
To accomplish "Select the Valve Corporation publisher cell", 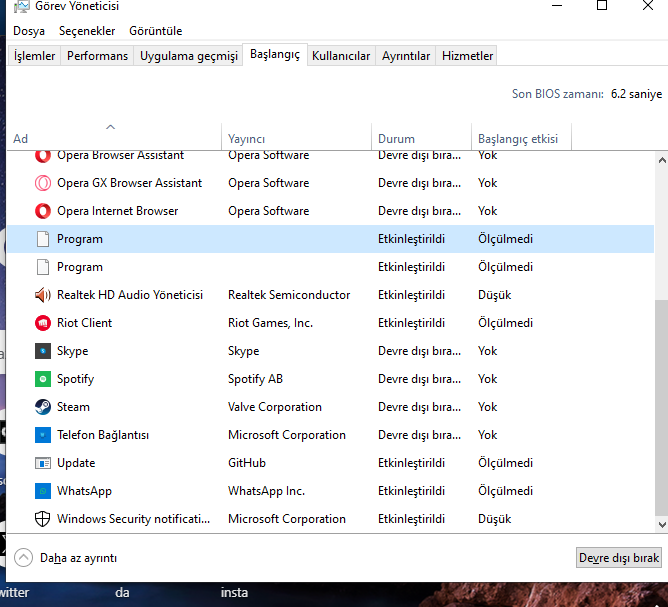I will [x=274, y=407].
